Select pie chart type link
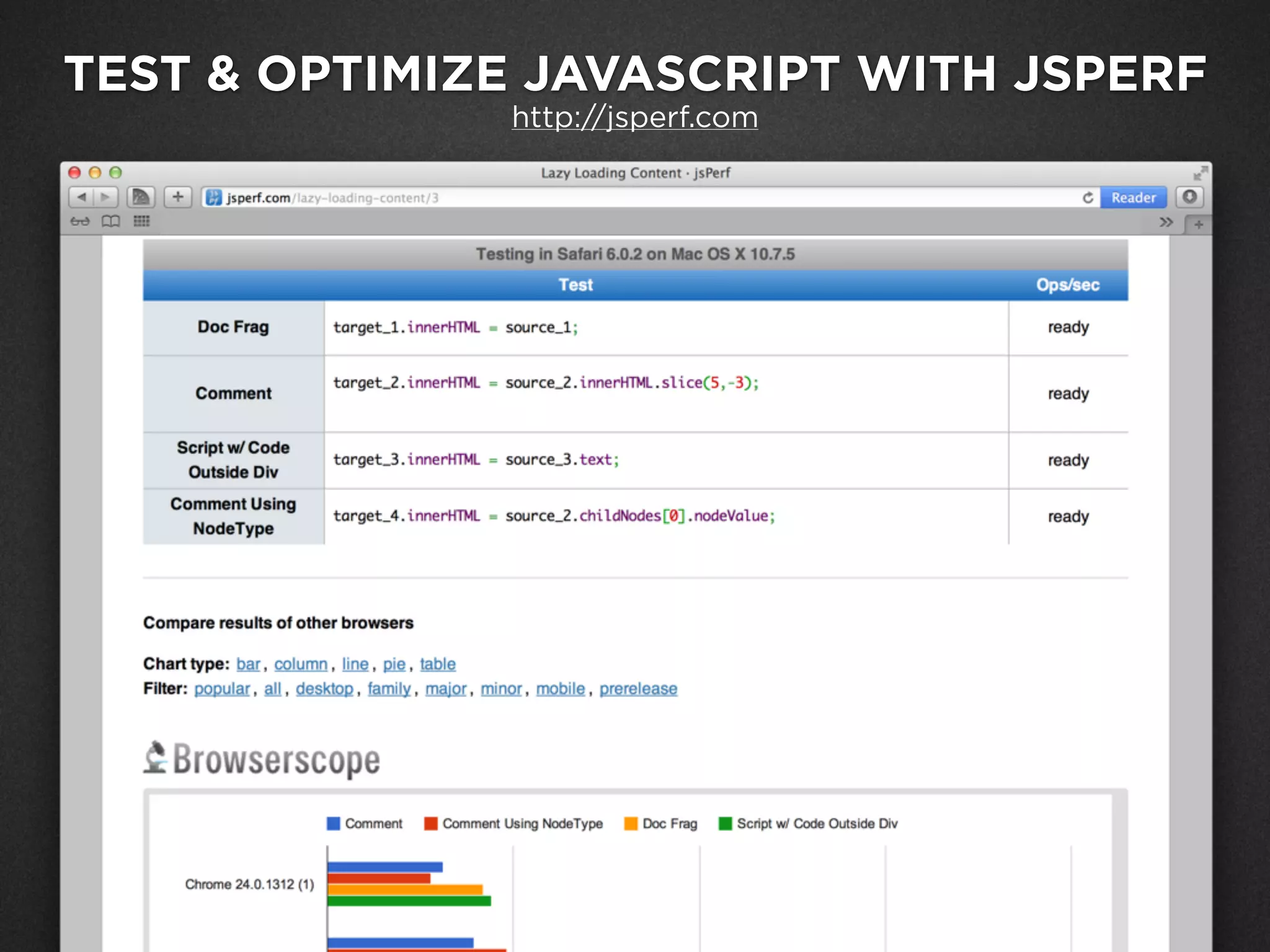 (394, 664)
